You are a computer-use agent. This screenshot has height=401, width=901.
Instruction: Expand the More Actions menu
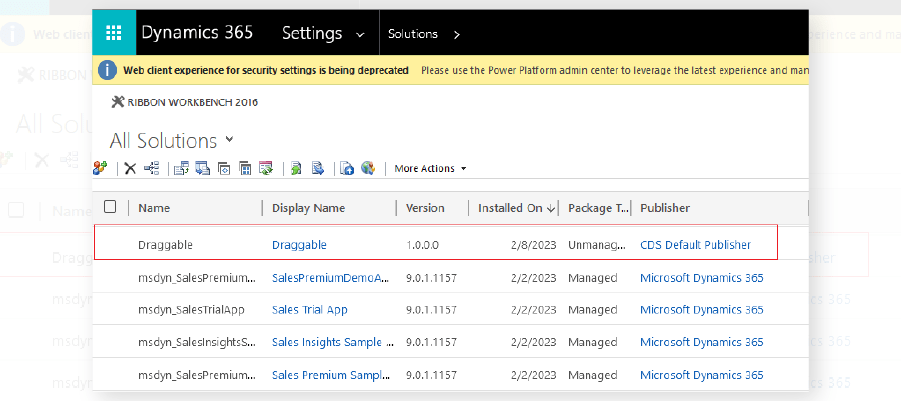[430, 168]
